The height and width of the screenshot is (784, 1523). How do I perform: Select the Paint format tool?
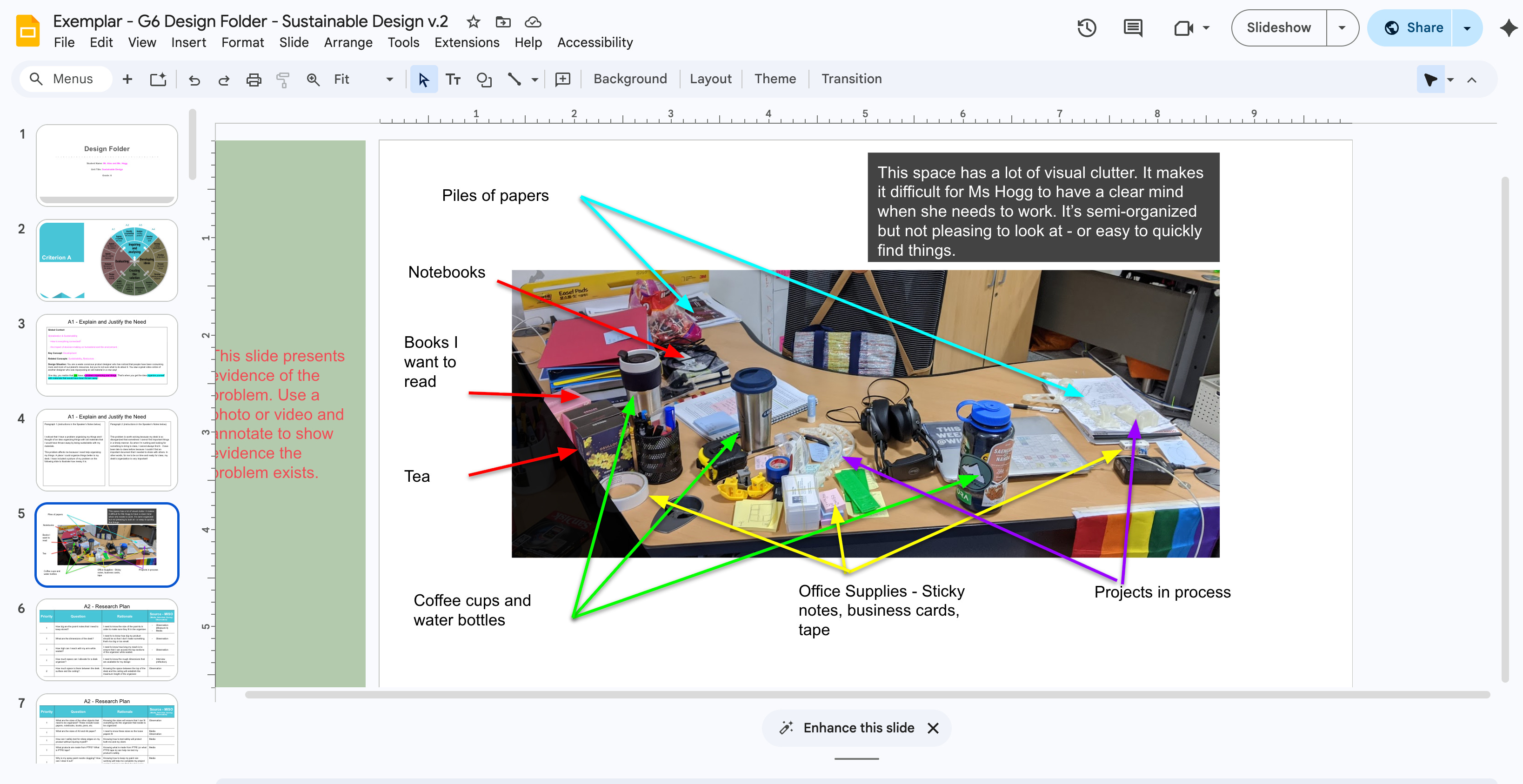coord(283,79)
